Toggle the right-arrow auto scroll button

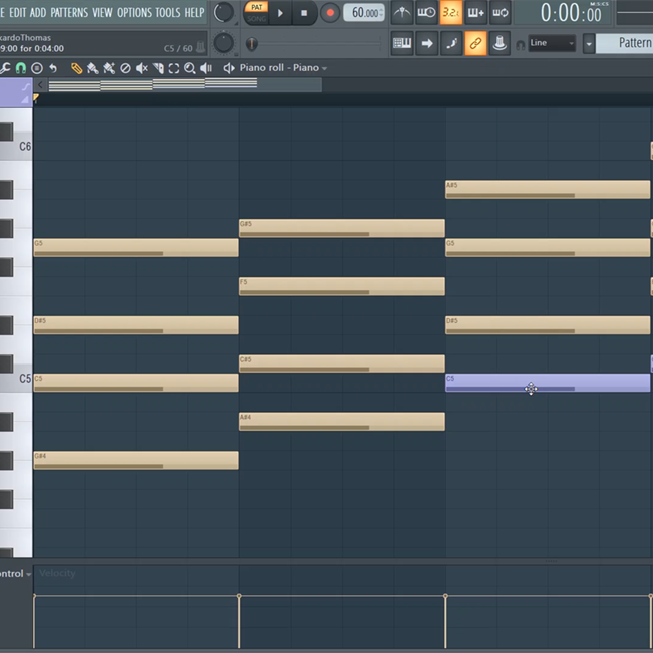(x=427, y=43)
